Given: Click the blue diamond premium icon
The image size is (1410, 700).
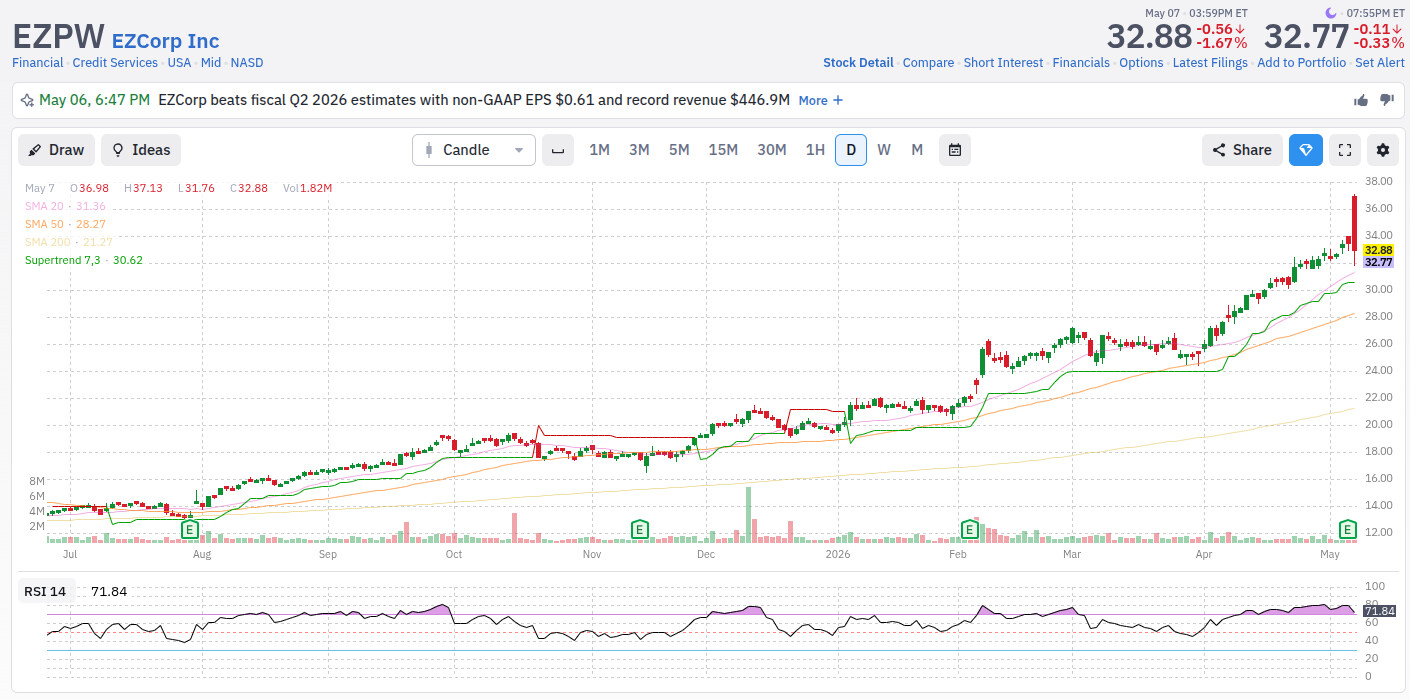Looking at the screenshot, I should pyautogui.click(x=1306, y=150).
